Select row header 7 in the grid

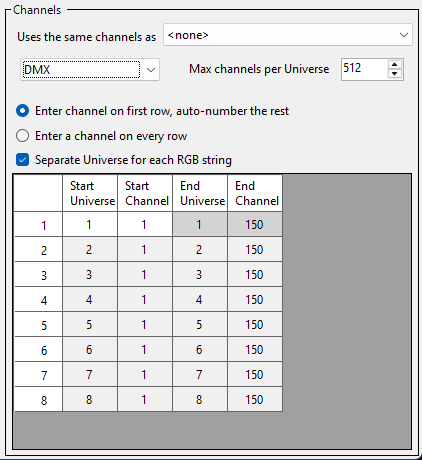38,375
